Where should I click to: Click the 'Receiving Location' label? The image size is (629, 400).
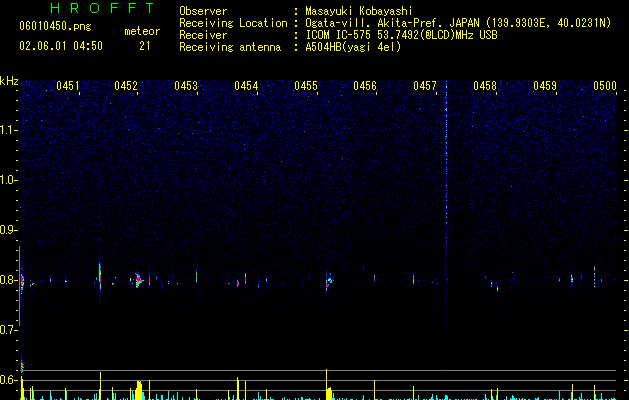tap(233, 23)
